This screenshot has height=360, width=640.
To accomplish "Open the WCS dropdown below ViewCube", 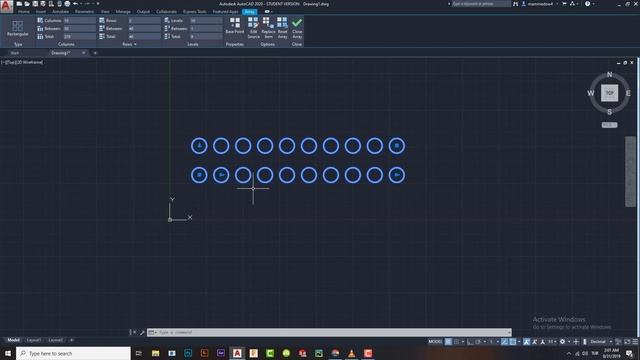I will pyautogui.click(x=609, y=125).
